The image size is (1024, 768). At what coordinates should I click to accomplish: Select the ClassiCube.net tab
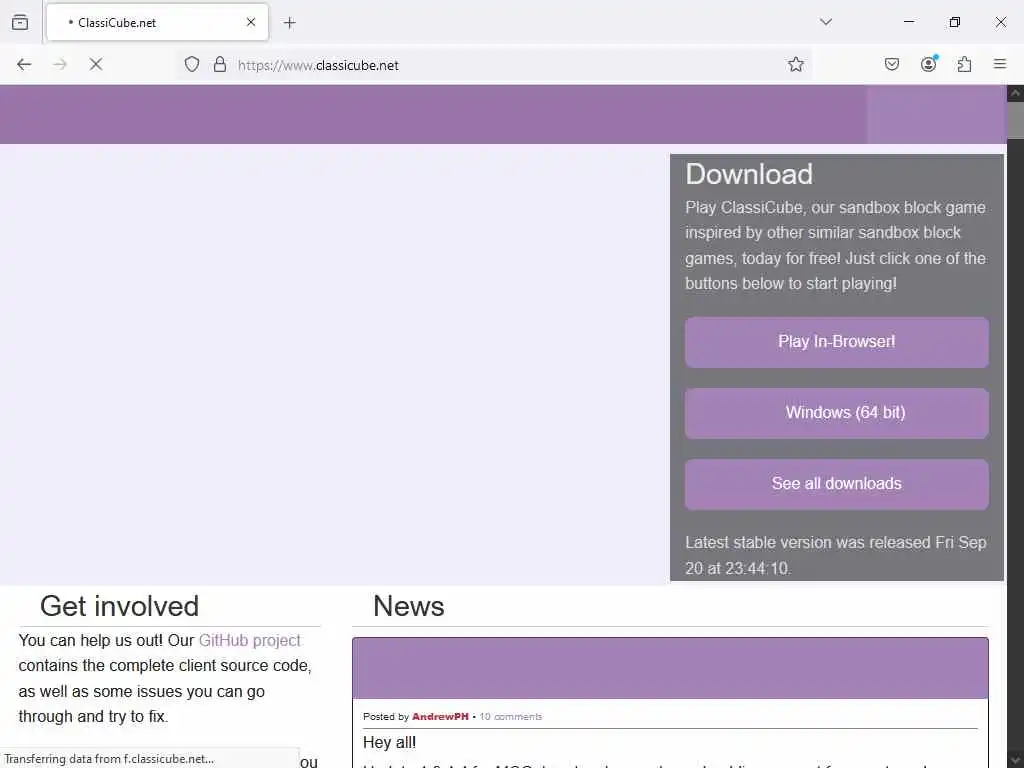point(157,22)
